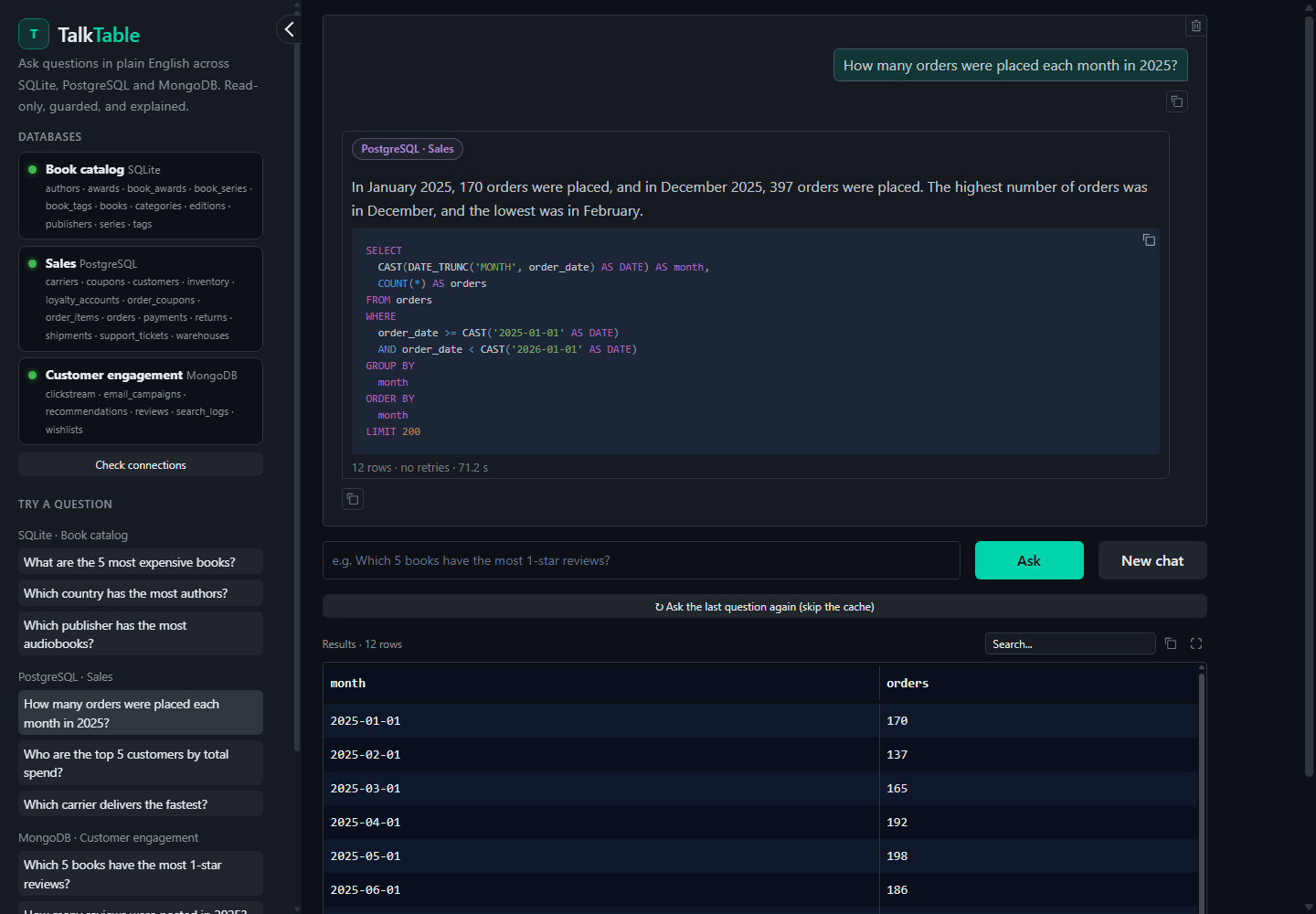Copy the user question below its bubble

[1177, 101]
